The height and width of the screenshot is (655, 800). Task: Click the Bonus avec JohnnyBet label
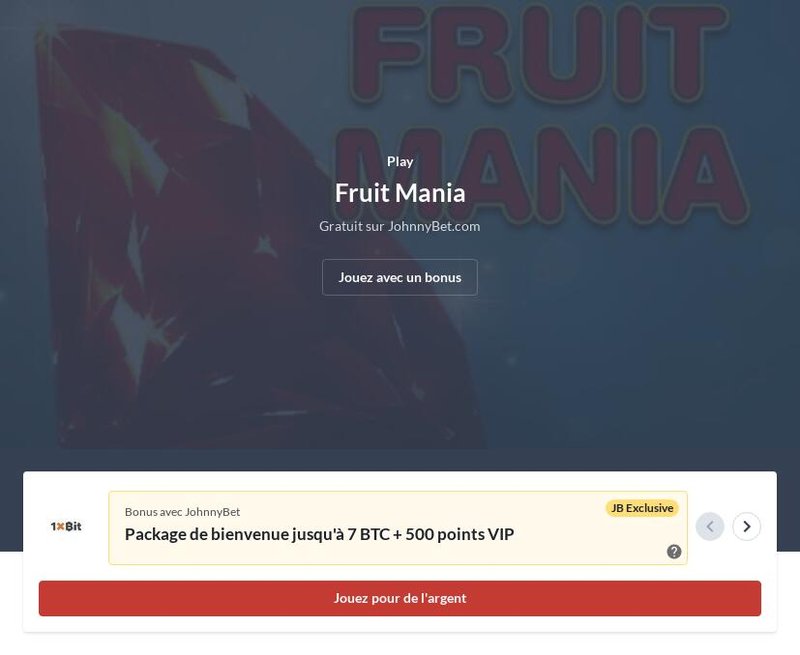tap(182, 511)
